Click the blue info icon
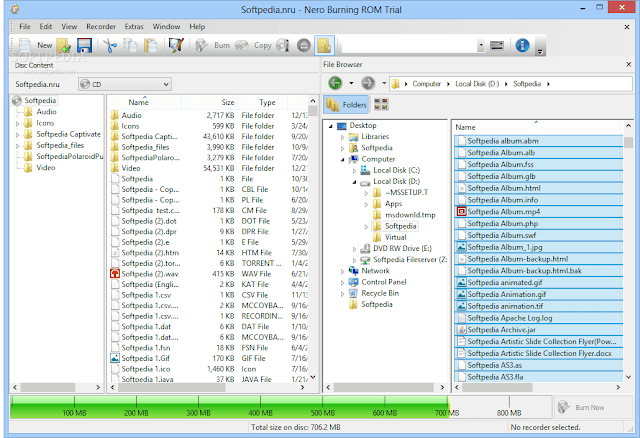The width and height of the screenshot is (640, 438). (522, 45)
